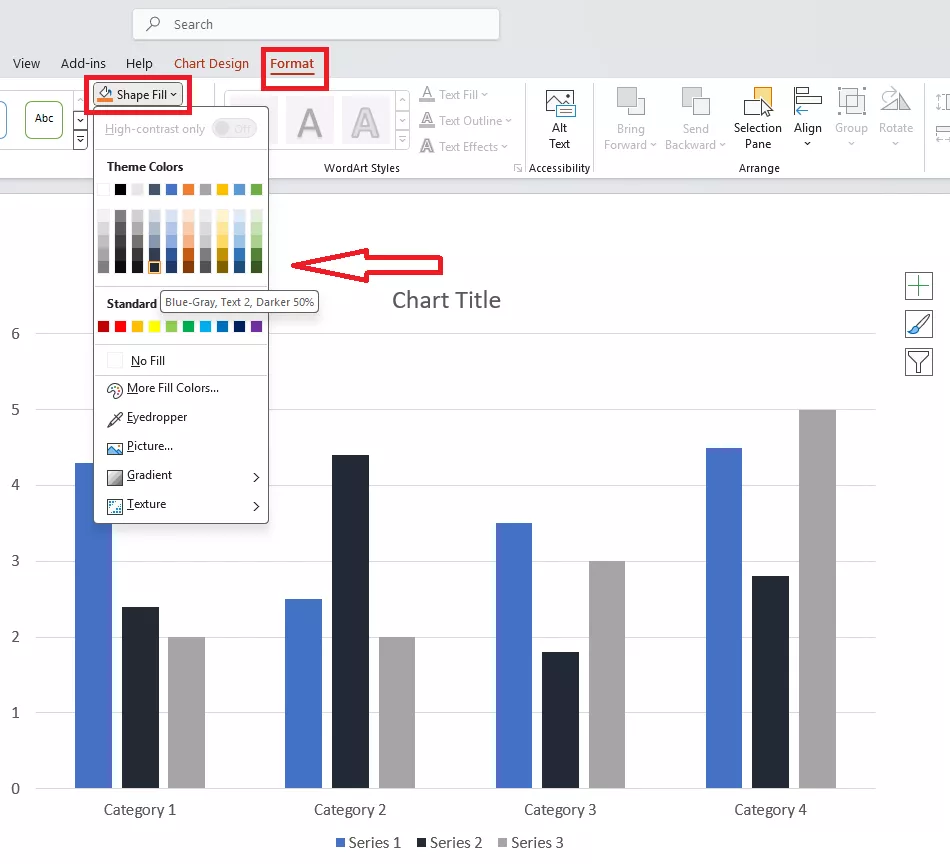Select the standard yellow color swatch
This screenshot has height=864, width=950.
click(154, 327)
